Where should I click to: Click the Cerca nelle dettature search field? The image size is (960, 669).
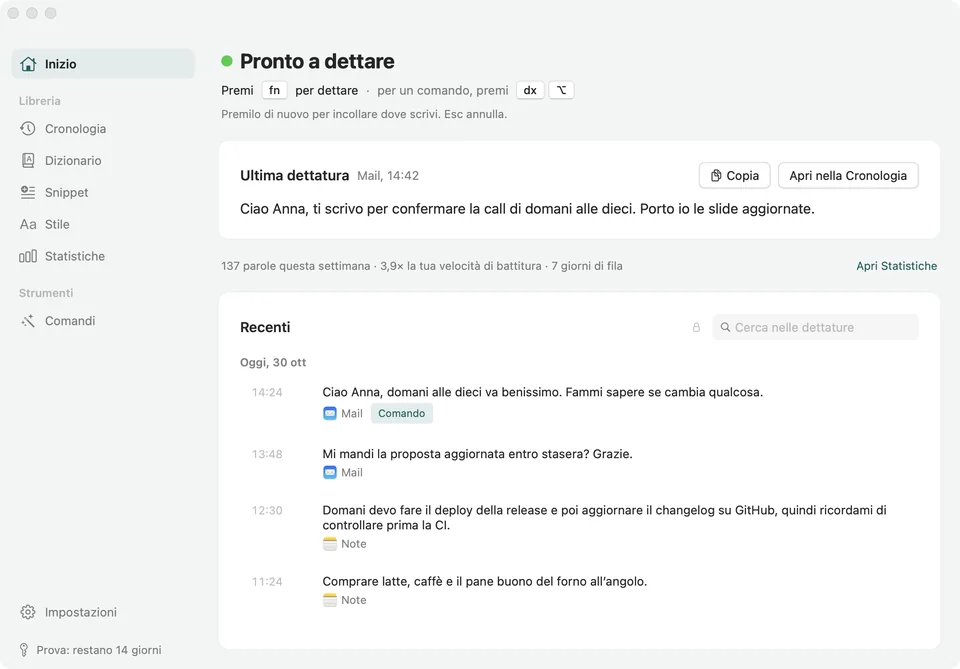pos(815,327)
